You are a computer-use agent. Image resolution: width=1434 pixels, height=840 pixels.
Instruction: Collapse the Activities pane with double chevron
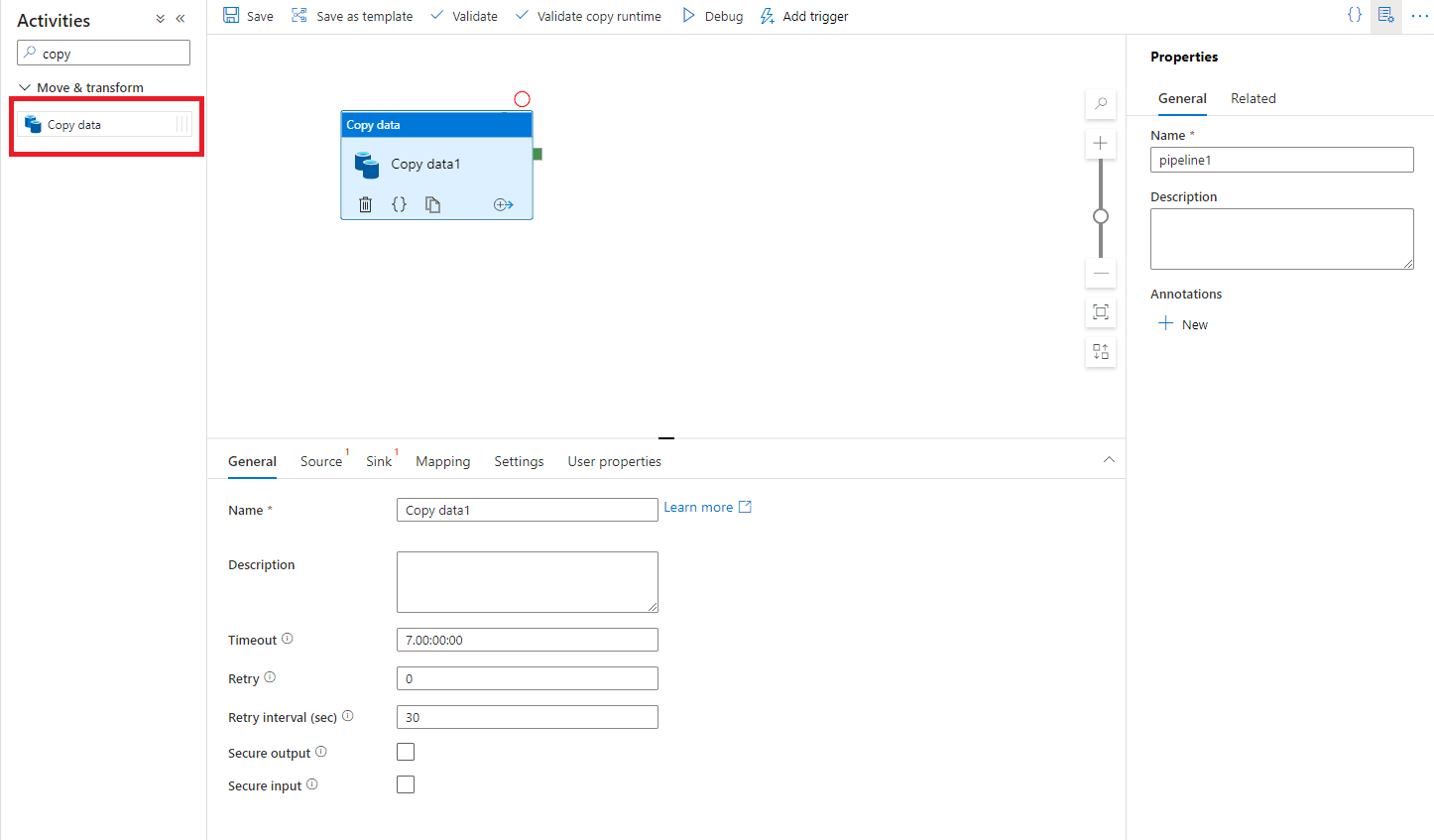[x=180, y=19]
